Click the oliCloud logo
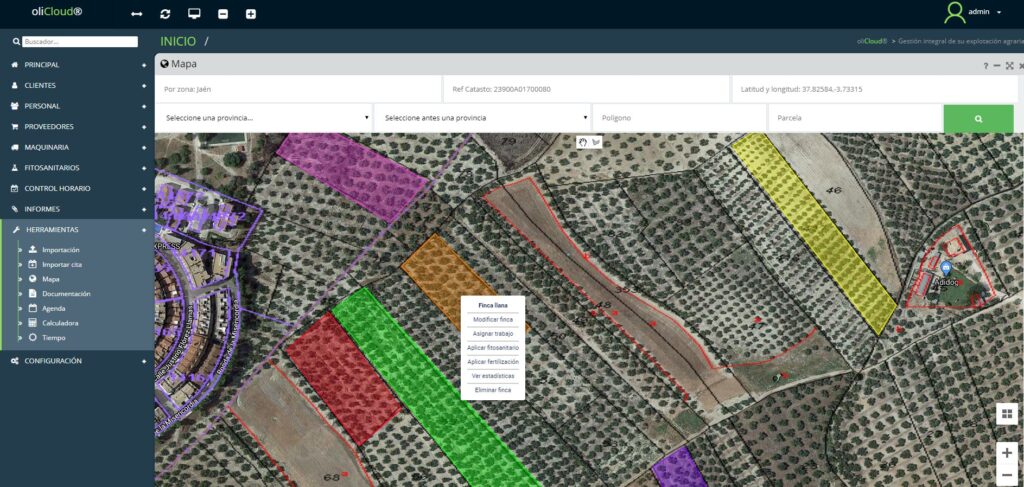 (57, 12)
